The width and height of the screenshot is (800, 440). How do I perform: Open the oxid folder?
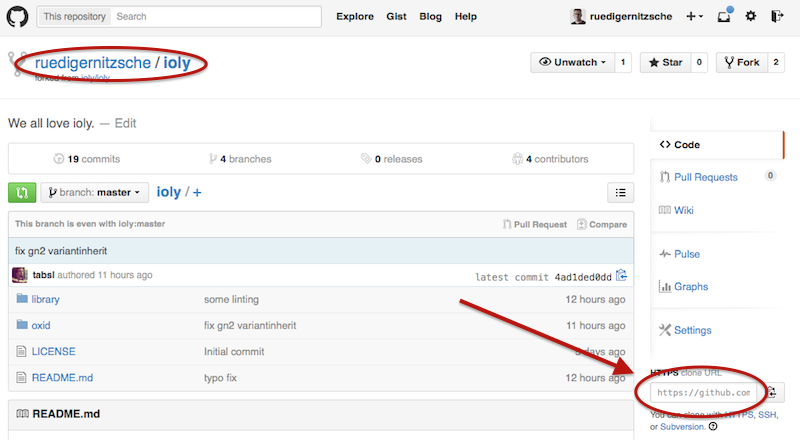(x=41, y=325)
